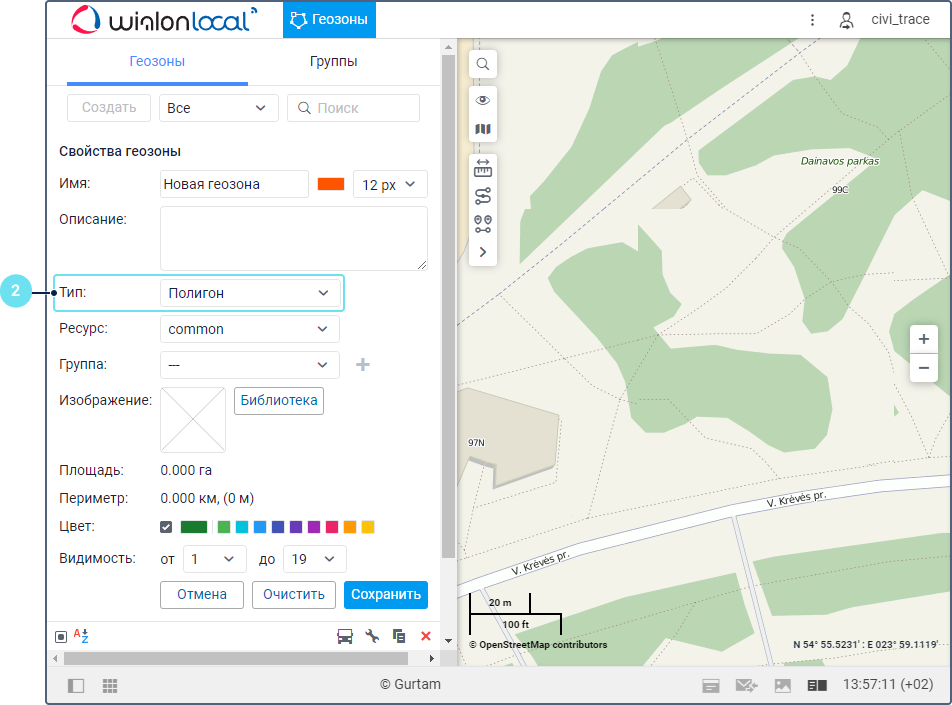Screen dimensions: 952x705
Task: Switch to the Группы tab
Action: [333, 62]
